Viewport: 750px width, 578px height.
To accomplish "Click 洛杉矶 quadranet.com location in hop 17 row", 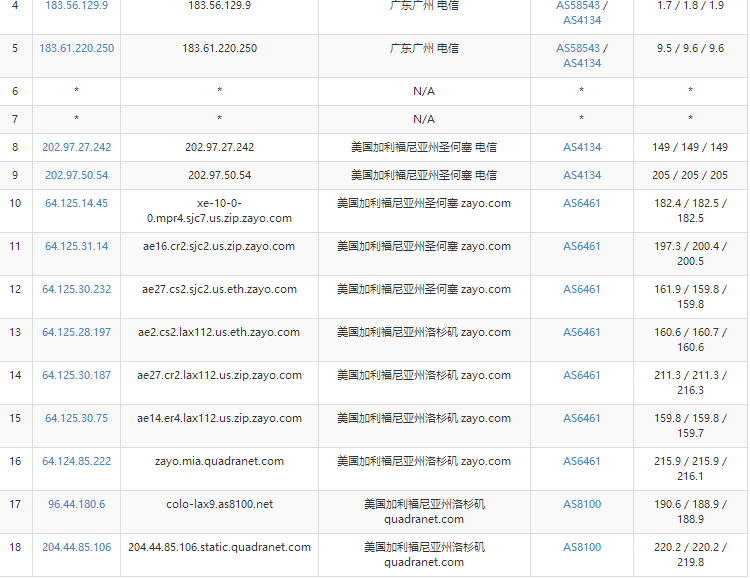I will [424, 512].
